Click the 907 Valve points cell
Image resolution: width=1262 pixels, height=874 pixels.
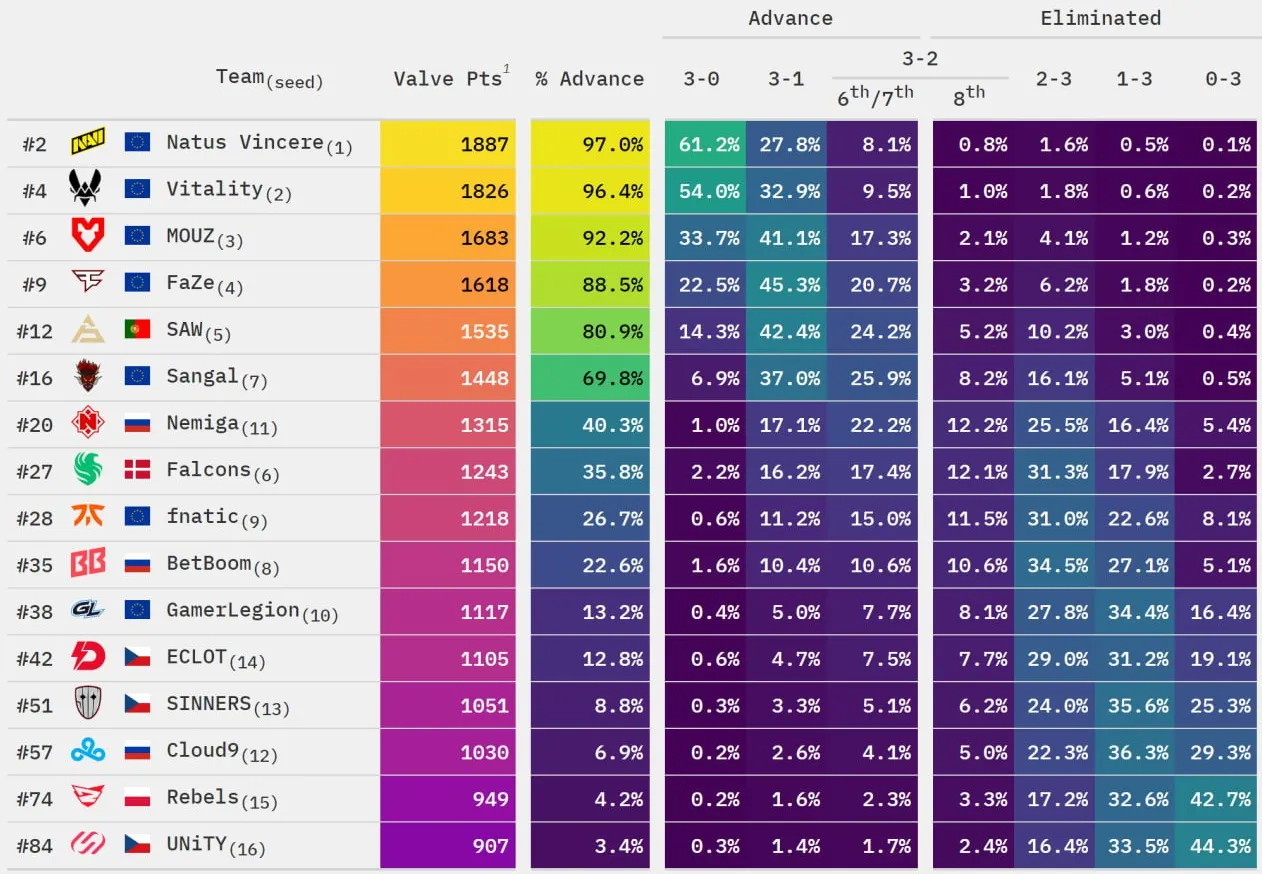tap(448, 845)
